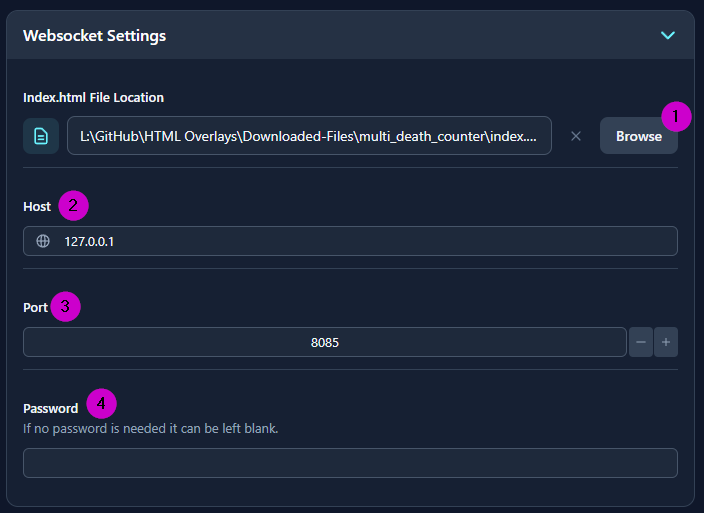Decrease port number with minus button

(641, 342)
